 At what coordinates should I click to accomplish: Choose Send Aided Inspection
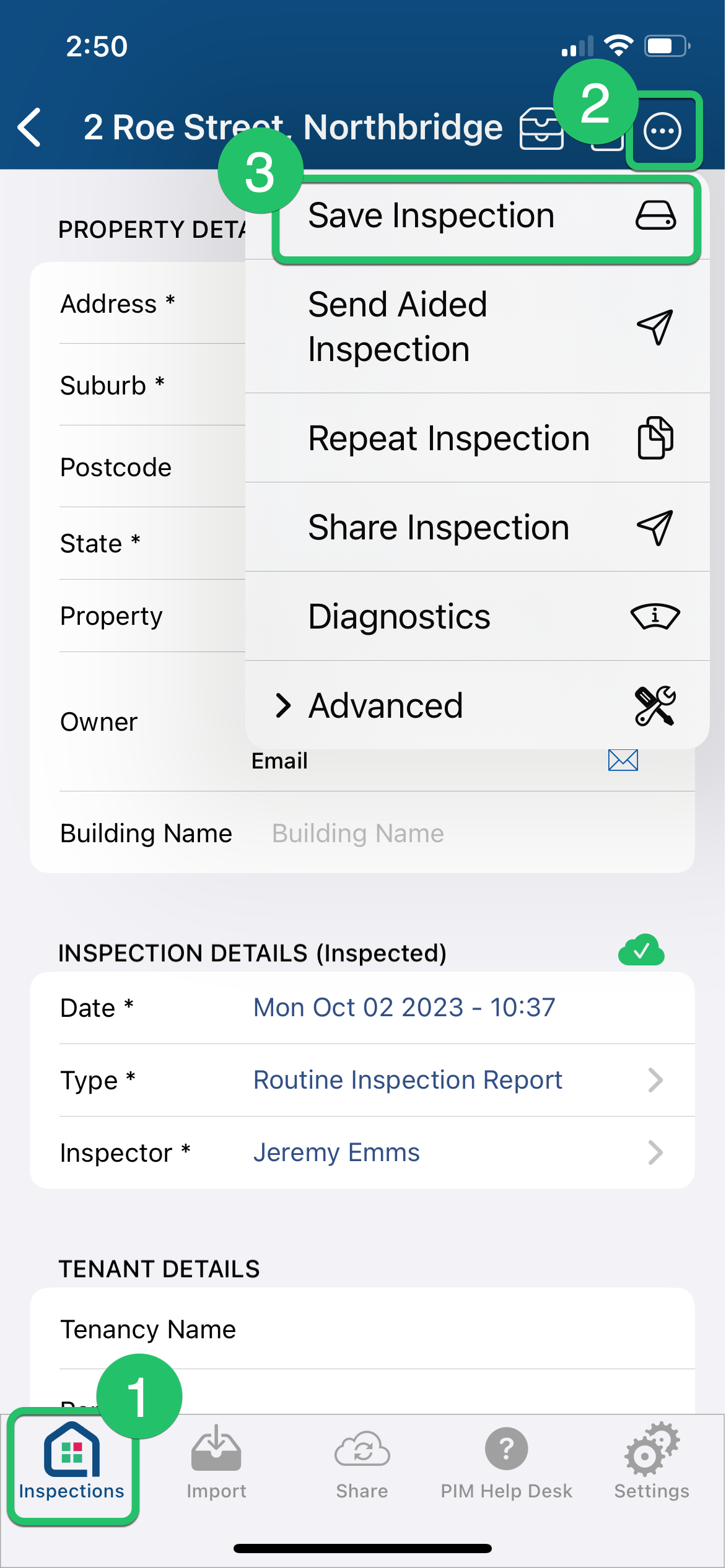[477, 326]
